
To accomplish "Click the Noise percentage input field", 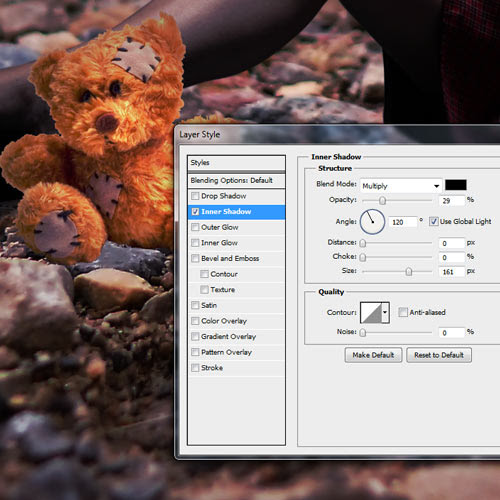I will tap(452, 332).
